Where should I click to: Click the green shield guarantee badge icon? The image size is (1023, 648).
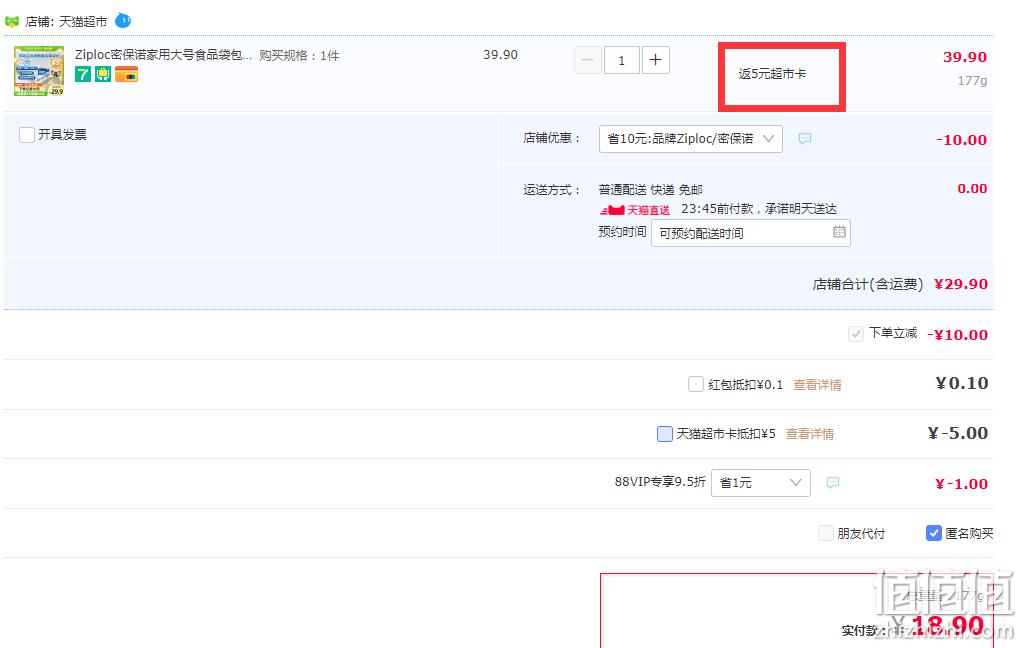click(x=103, y=74)
